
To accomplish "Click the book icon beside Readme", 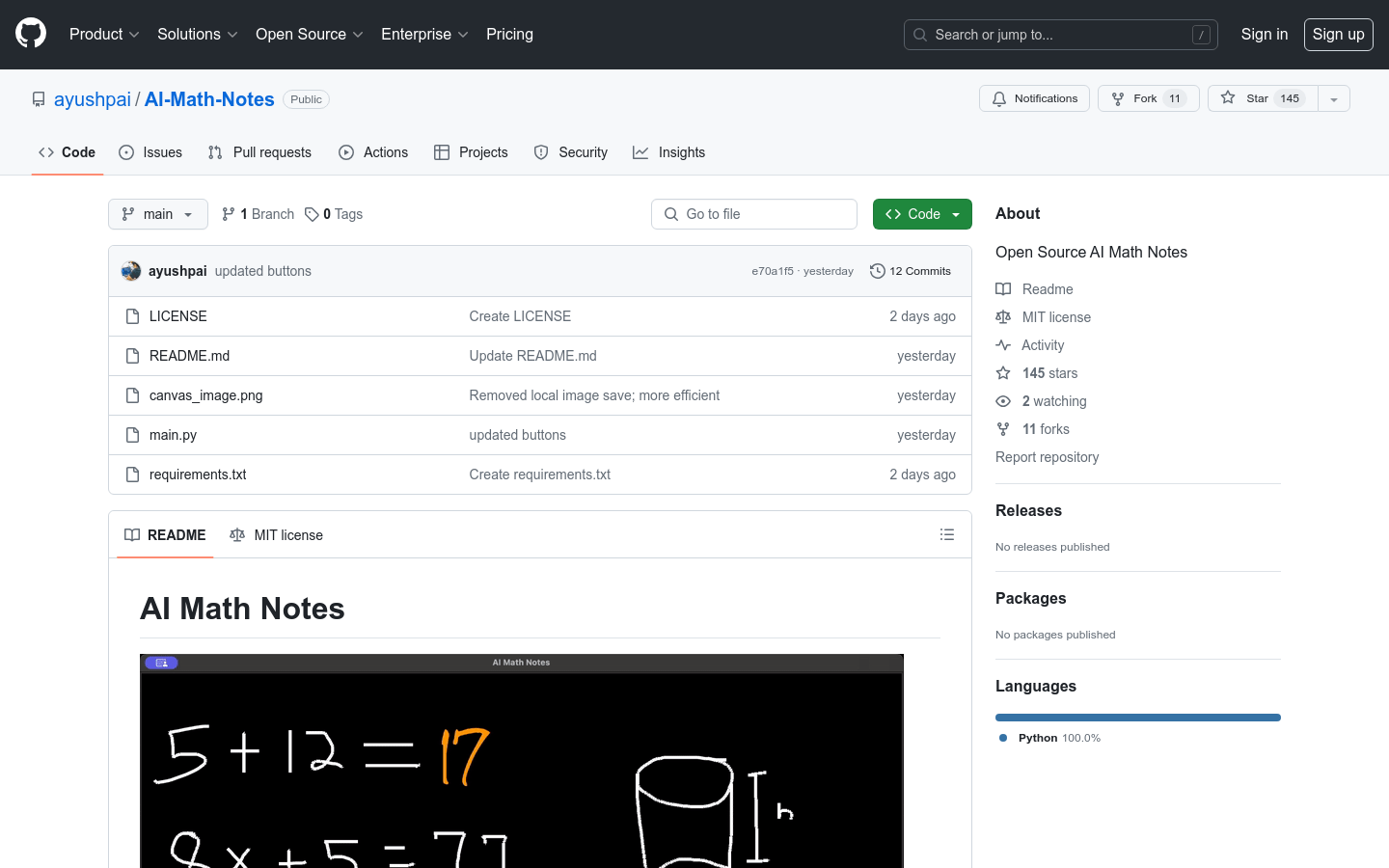I will pyautogui.click(x=1003, y=289).
